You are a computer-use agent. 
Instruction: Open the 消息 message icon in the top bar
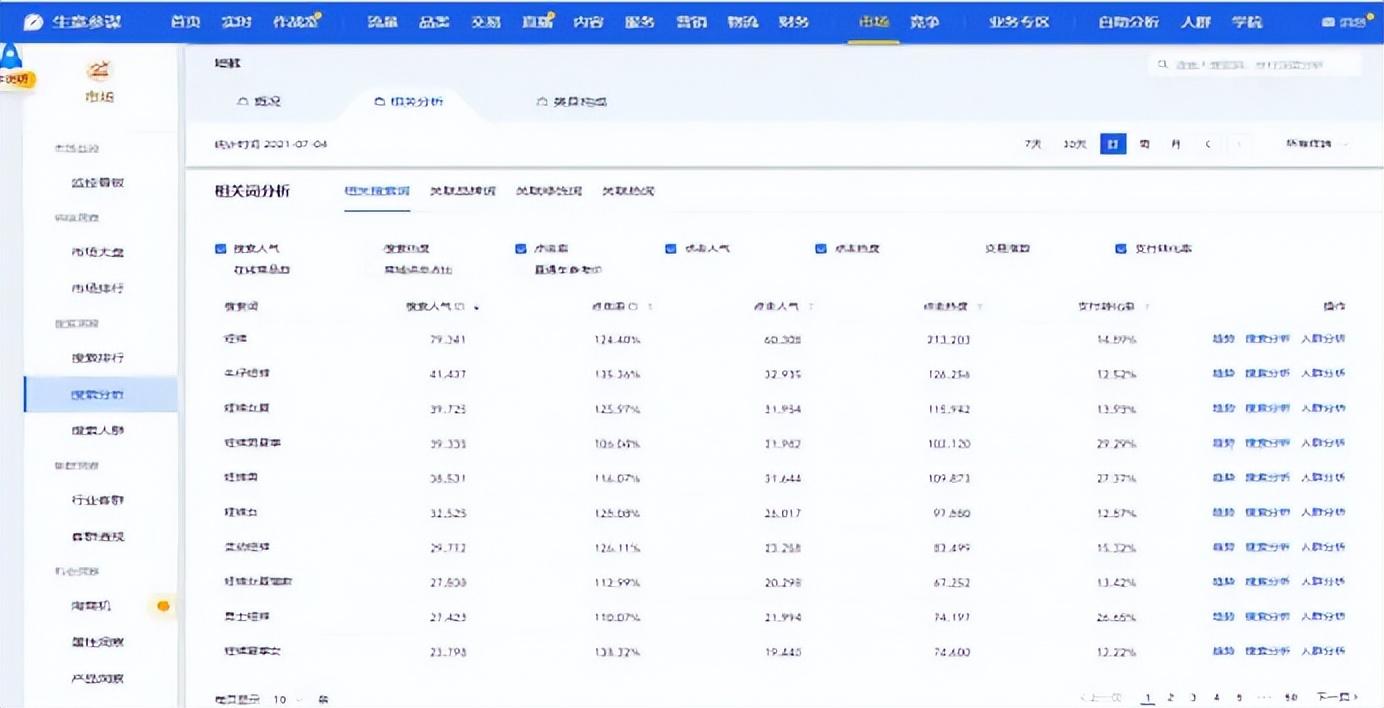[x=1327, y=22]
